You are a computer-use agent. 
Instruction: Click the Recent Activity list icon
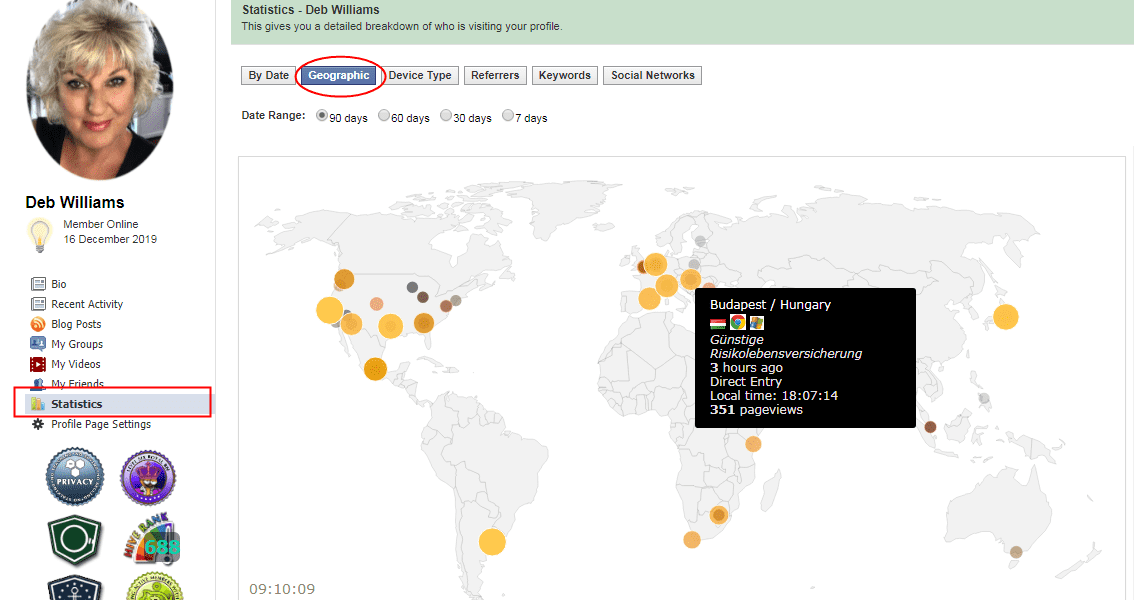pos(38,304)
